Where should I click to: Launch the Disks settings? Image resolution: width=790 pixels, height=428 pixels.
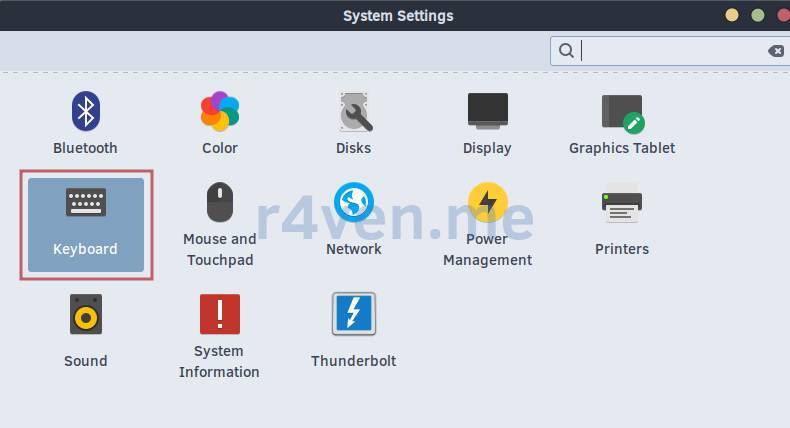(353, 122)
